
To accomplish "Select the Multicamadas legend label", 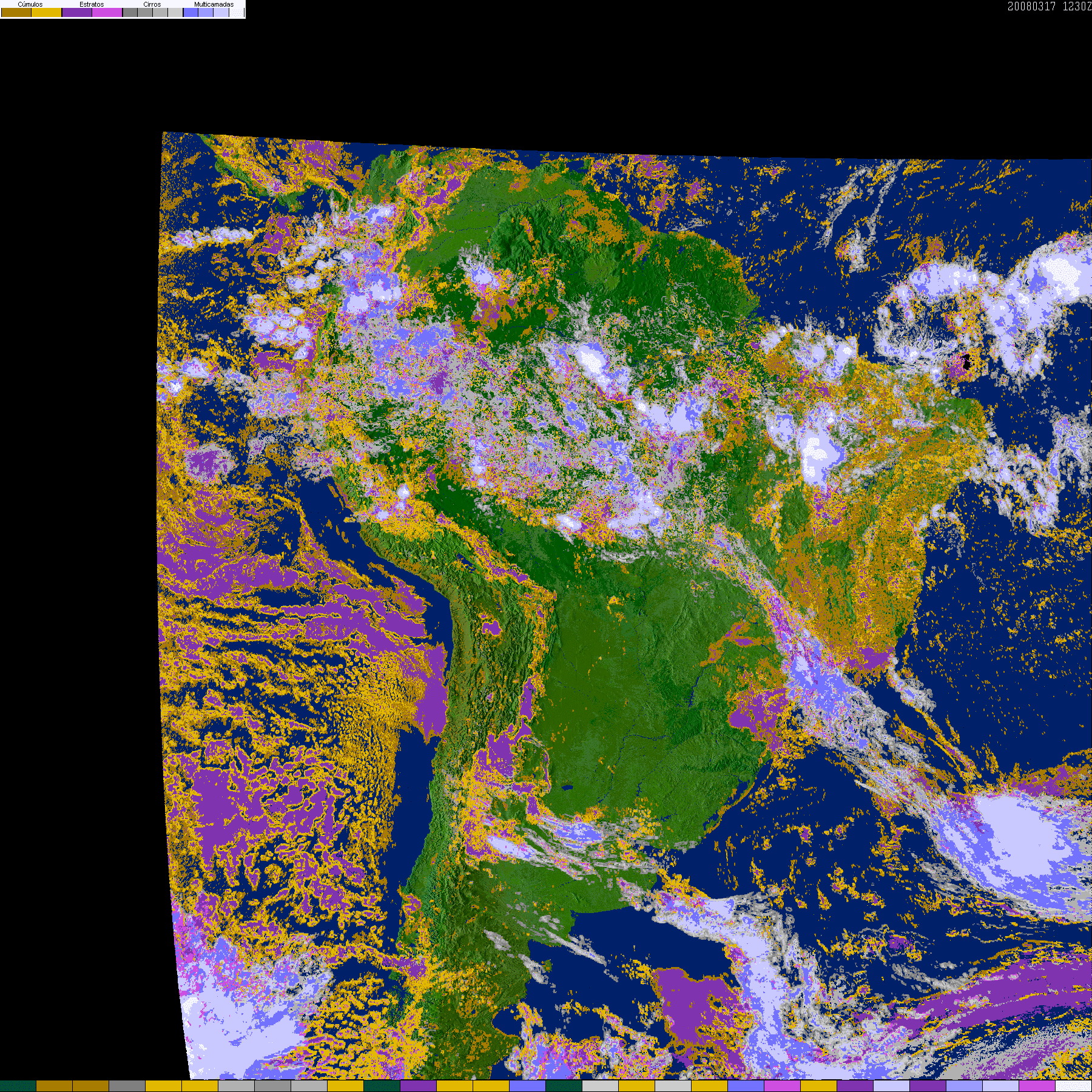I will click(x=214, y=4).
